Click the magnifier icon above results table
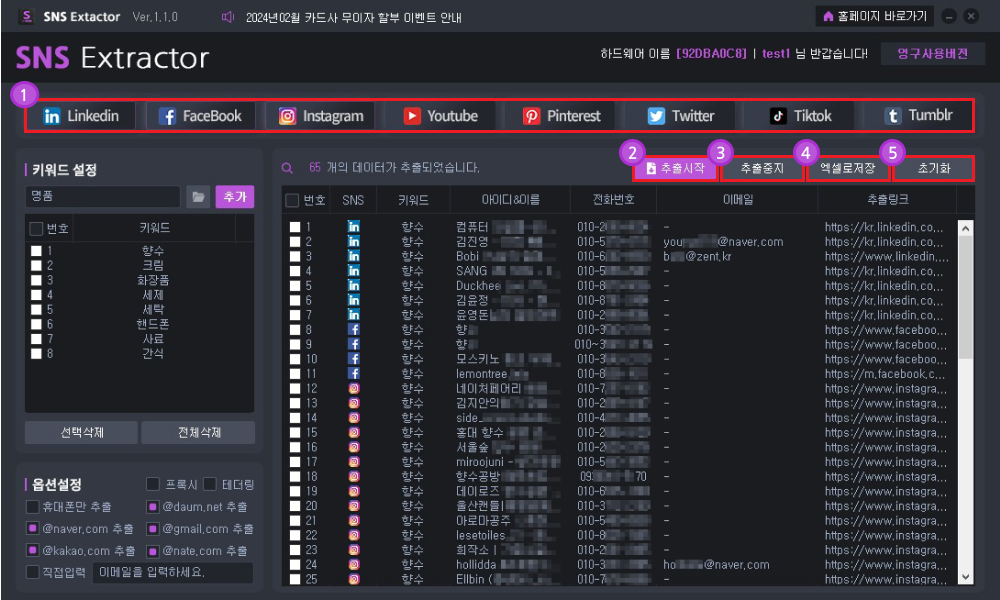The image size is (1000, 600). (x=288, y=168)
